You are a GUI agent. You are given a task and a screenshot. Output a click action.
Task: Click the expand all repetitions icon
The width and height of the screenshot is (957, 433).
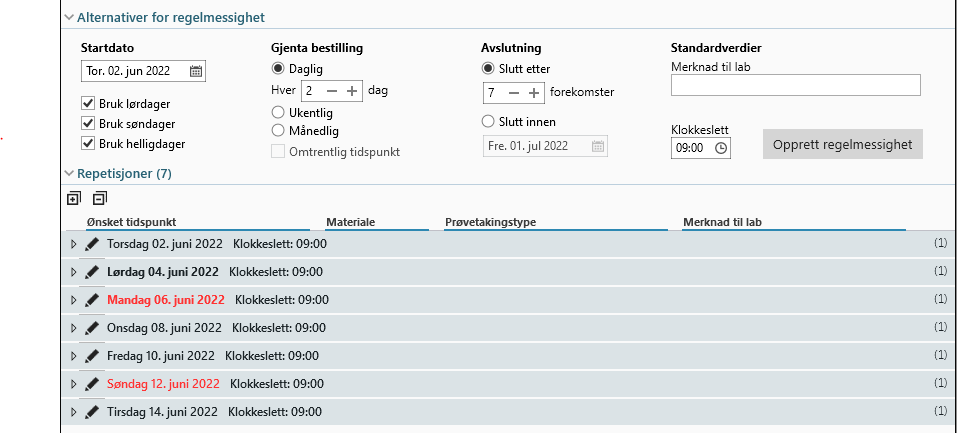click(x=73, y=199)
